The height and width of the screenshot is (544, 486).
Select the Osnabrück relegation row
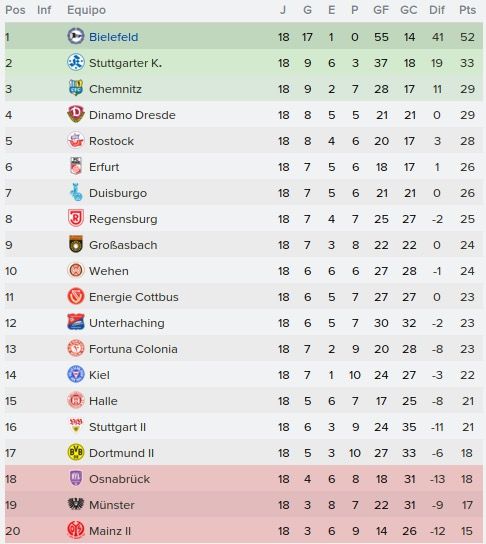(244, 479)
